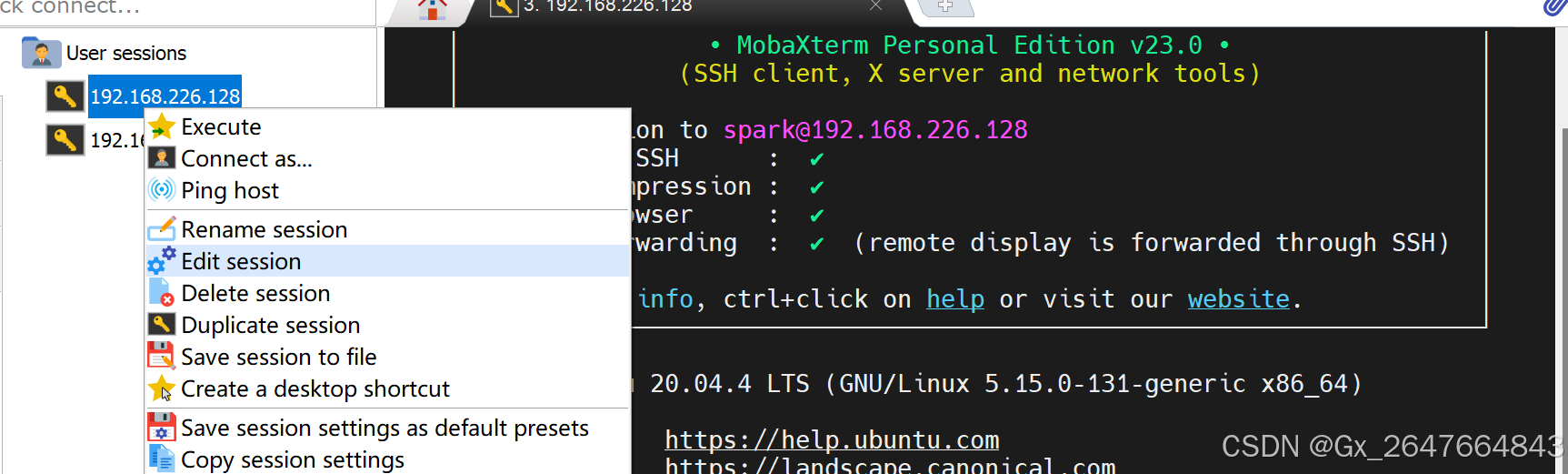Click the Connect as user icon
This screenshot has height=474, width=1568.
(162, 158)
